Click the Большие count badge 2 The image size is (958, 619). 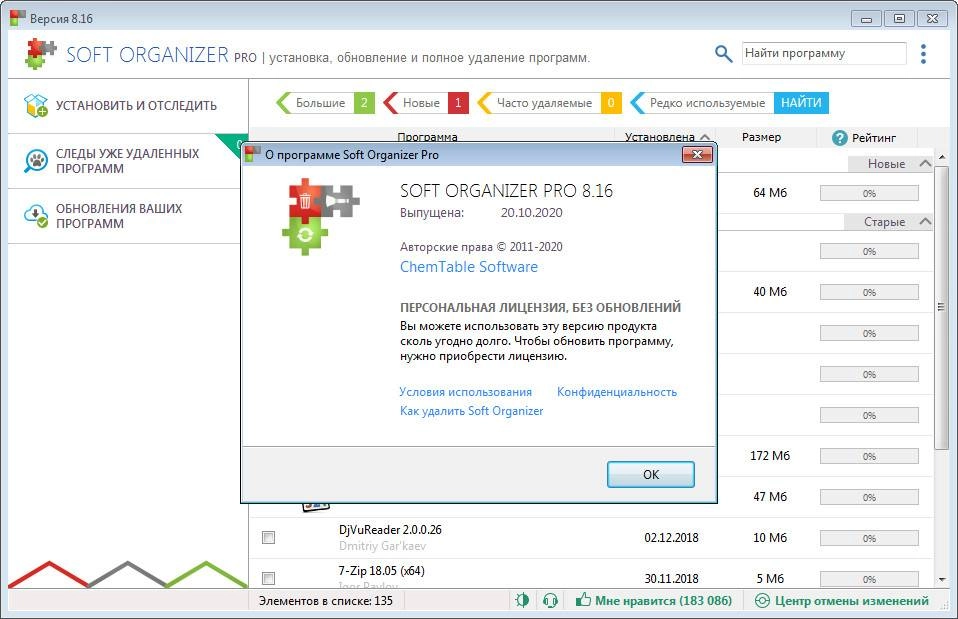(x=364, y=103)
